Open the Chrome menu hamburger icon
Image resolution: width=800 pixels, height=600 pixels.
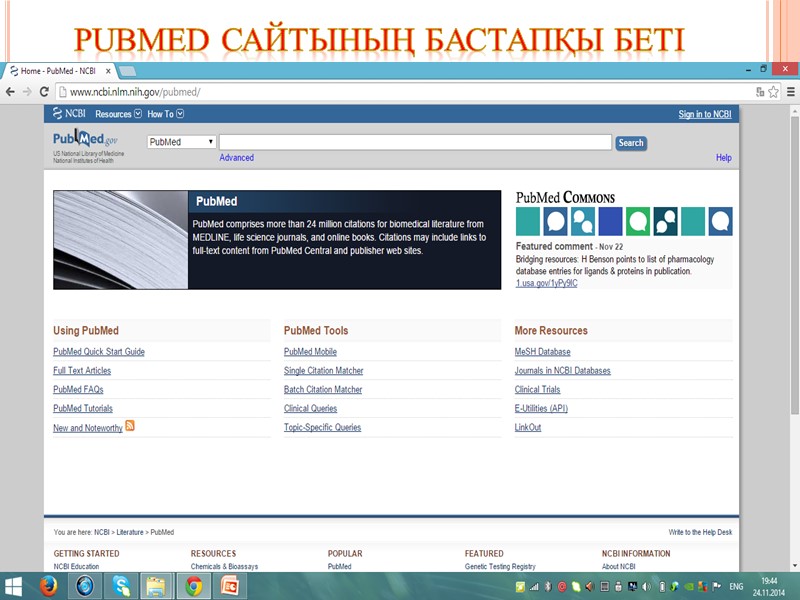(x=790, y=92)
